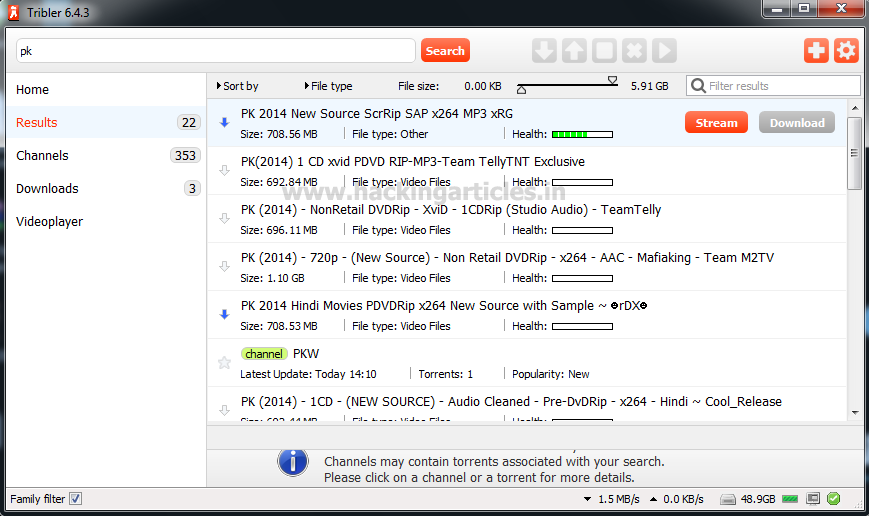The height and width of the screenshot is (516, 869).
Task: Click the download speed down-arrow in status bar
Action: pyautogui.click(x=587, y=499)
